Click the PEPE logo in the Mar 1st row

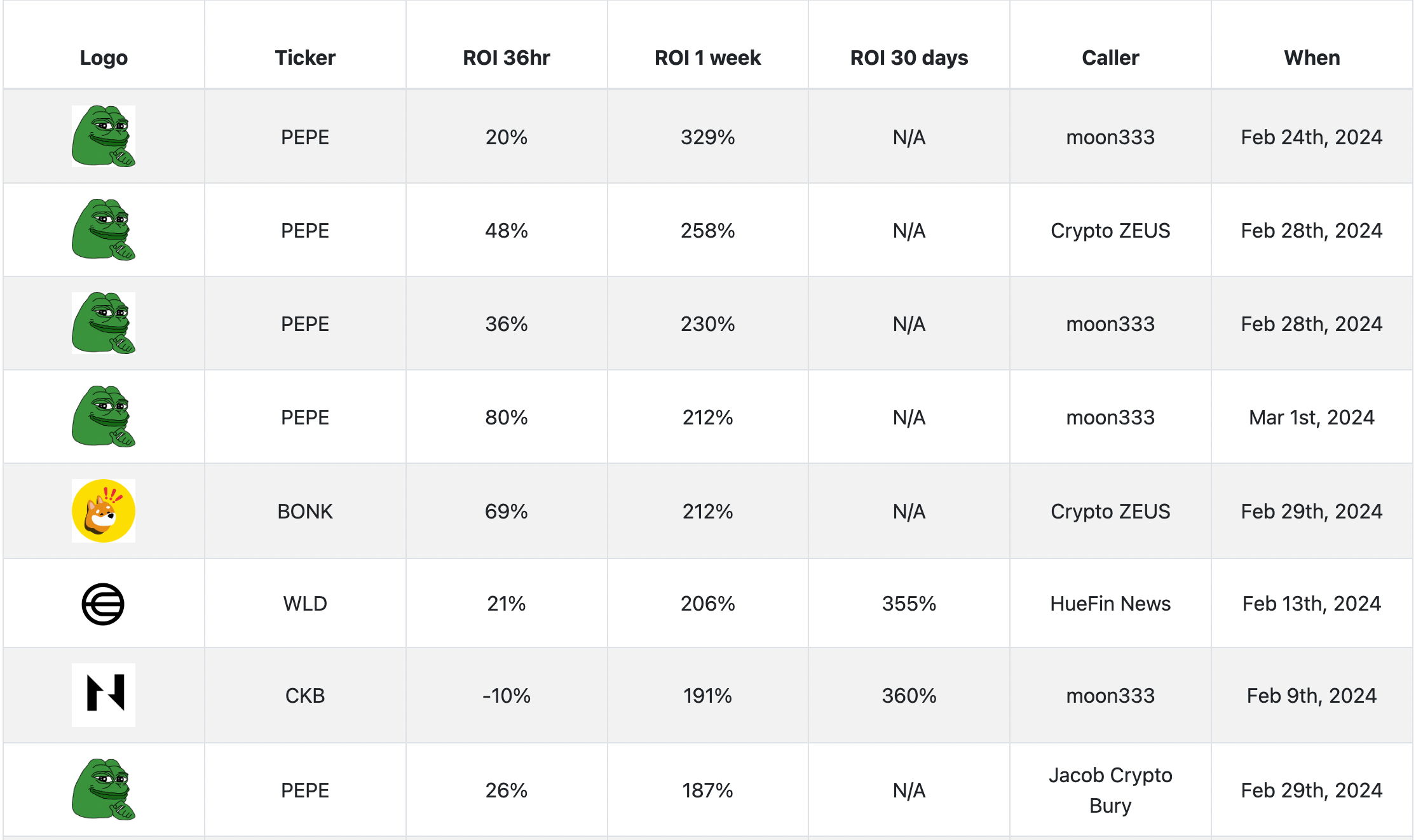[104, 417]
